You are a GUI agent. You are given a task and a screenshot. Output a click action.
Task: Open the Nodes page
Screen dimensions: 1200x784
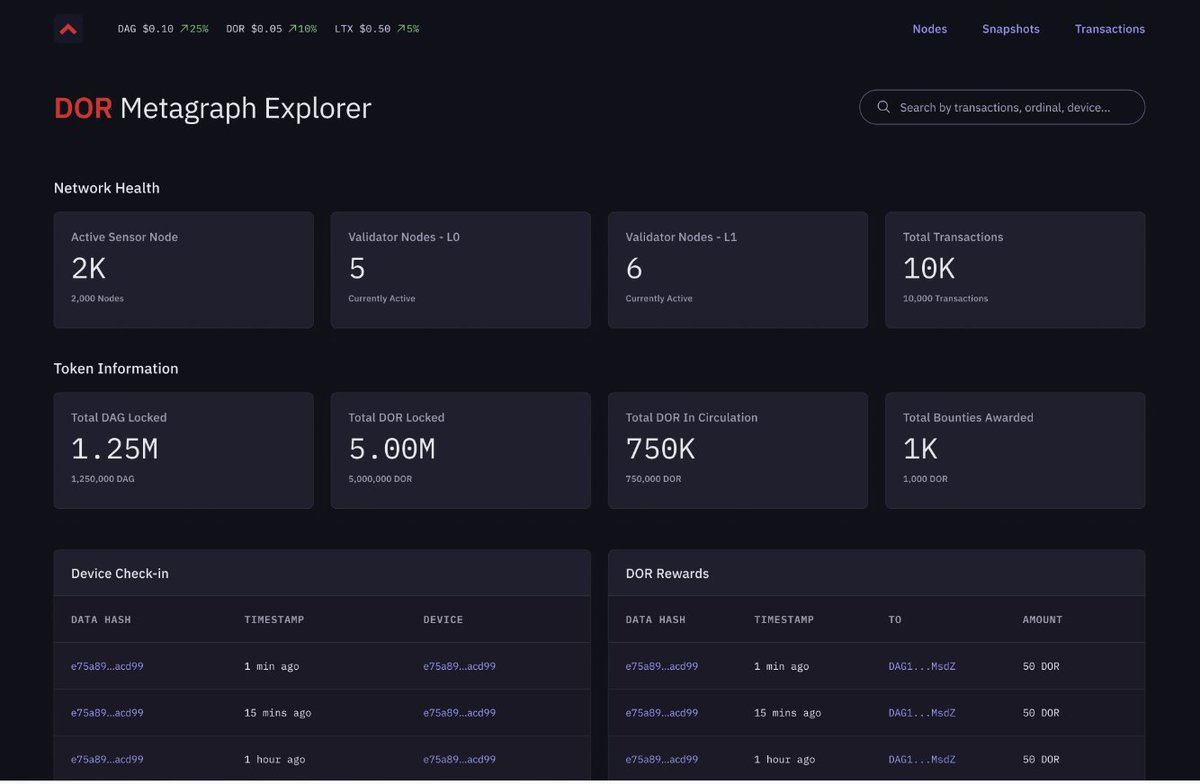pyautogui.click(x=929, y=29)
